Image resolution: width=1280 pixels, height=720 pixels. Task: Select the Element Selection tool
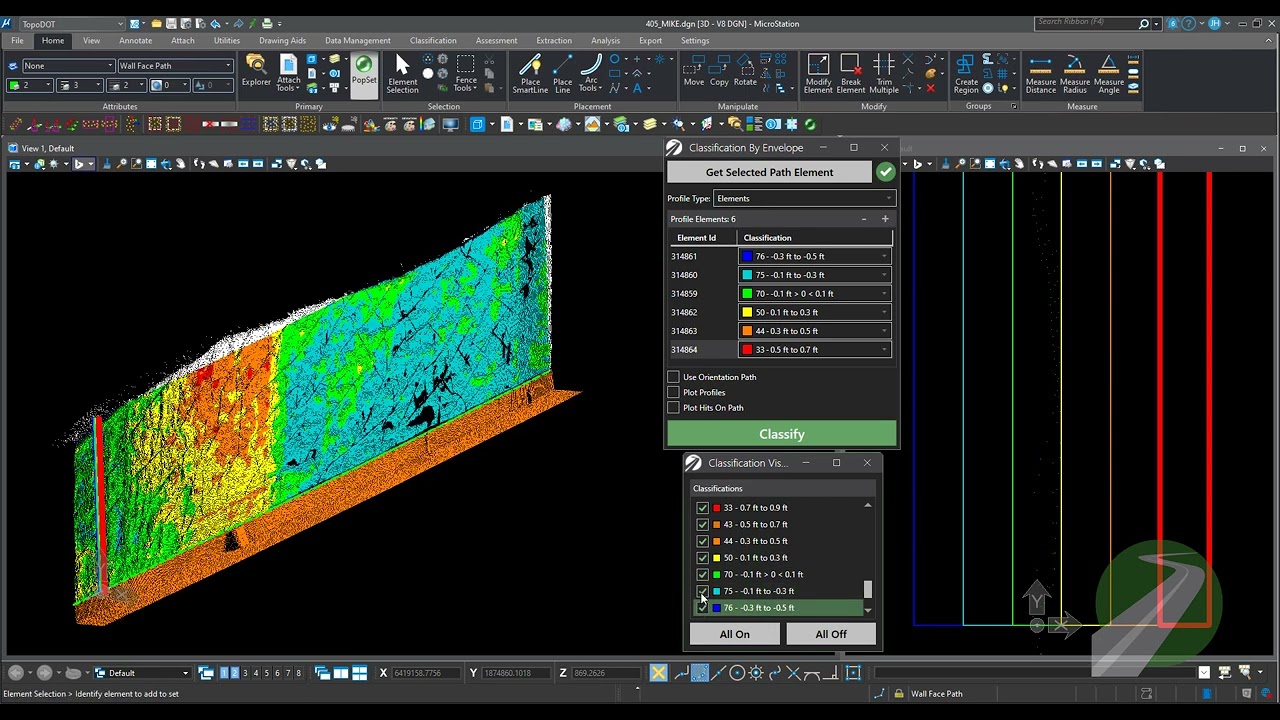point(402,74)
